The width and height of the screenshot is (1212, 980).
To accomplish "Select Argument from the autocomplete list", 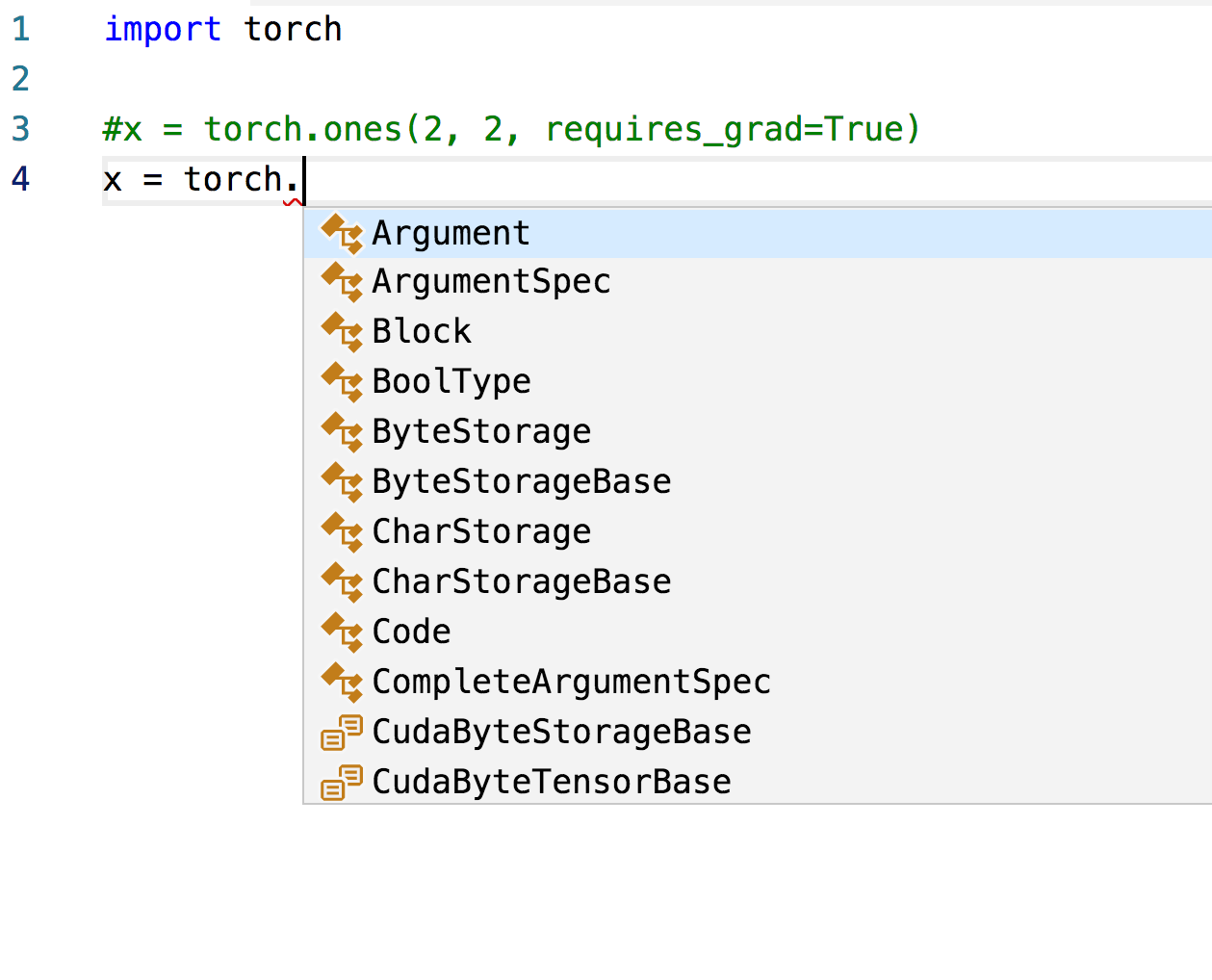I will [x=451, y=233].
